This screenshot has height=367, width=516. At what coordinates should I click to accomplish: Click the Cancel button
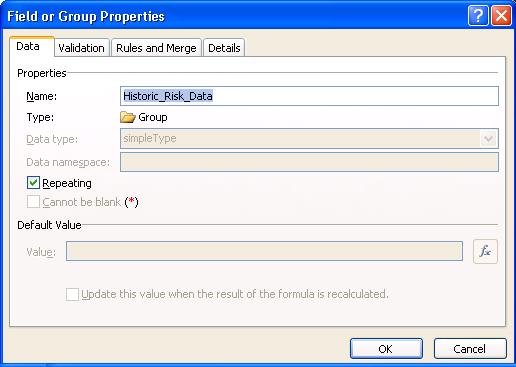470,349
